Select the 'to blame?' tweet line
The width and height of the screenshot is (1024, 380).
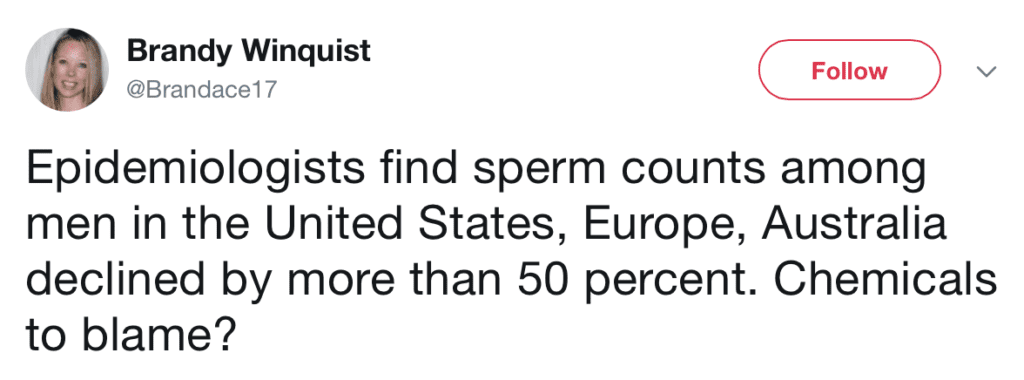129,331
